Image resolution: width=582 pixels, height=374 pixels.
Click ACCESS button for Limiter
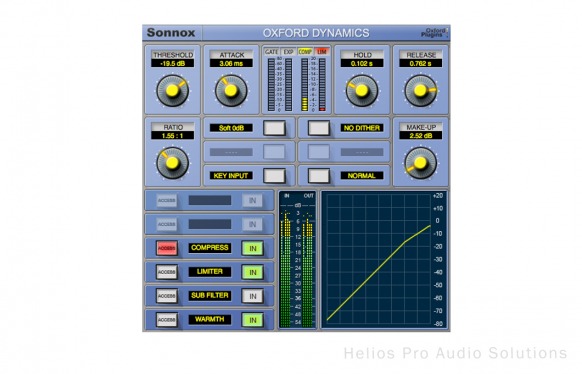point(167,272)
